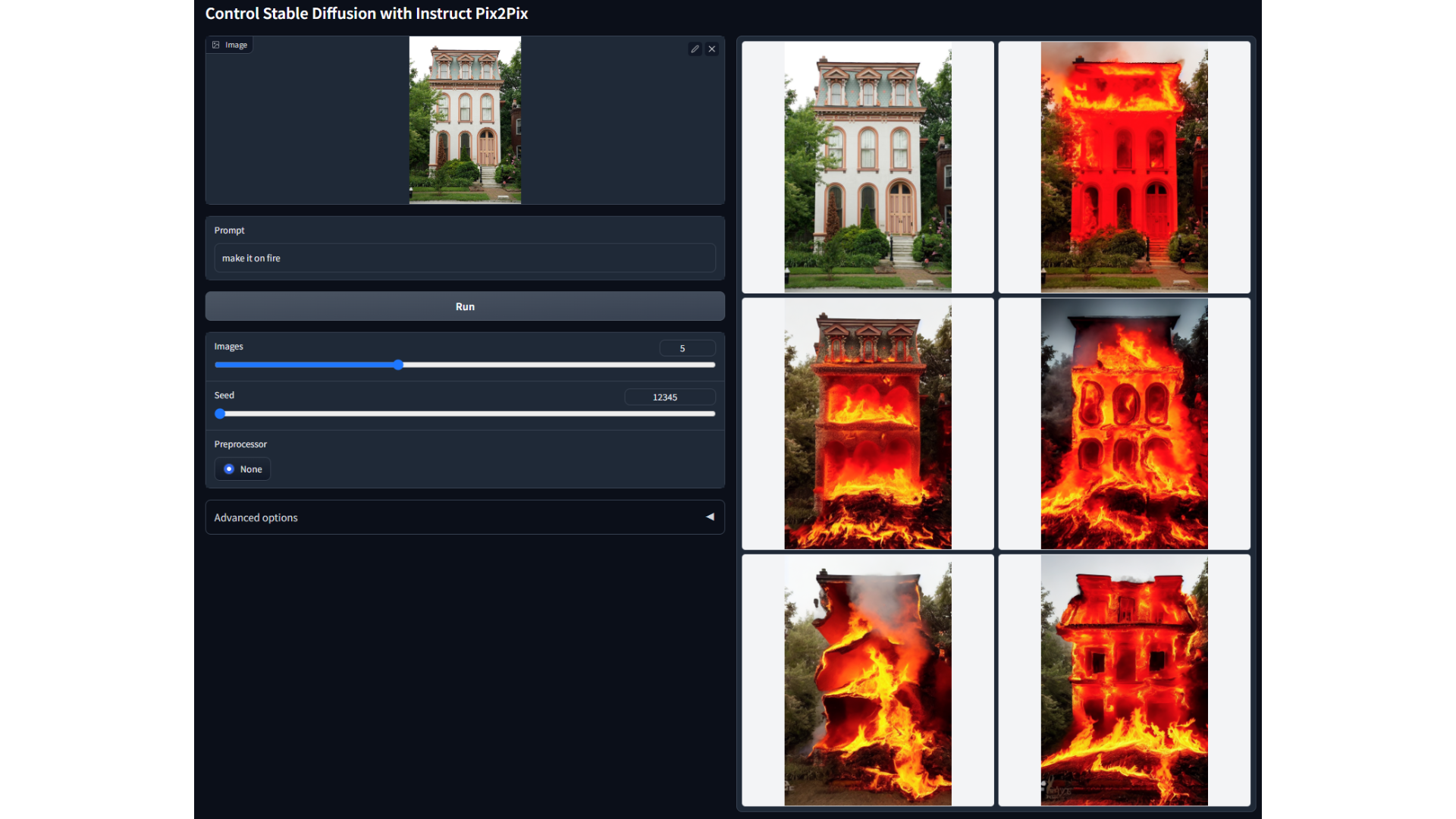Adjust the Seed slider handle

pyautogui.click(x=220, y=414)
